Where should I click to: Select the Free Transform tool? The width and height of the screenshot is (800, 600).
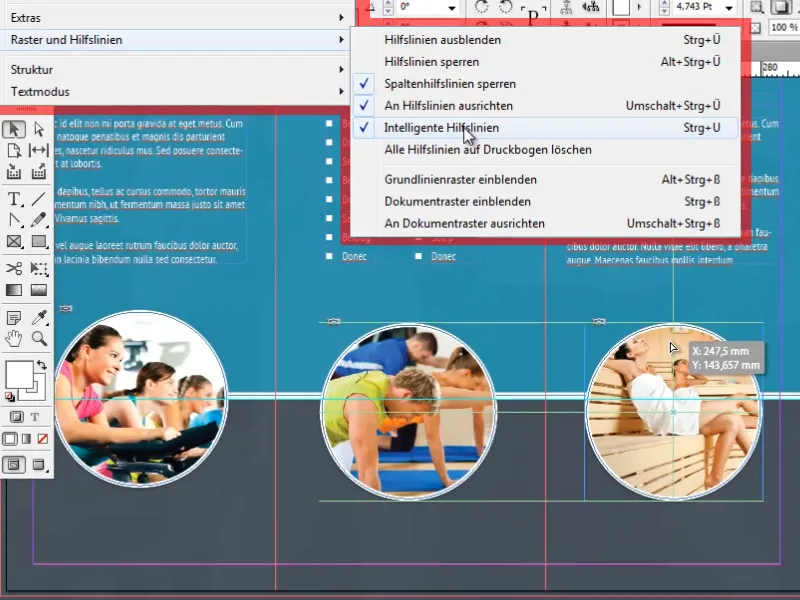pyautogui.click(x=39, y=268)
